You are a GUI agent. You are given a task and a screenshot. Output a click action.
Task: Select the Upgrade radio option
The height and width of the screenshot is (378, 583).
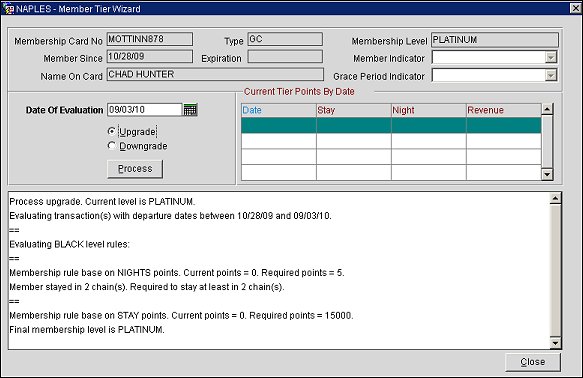click(x=111, y=131)
